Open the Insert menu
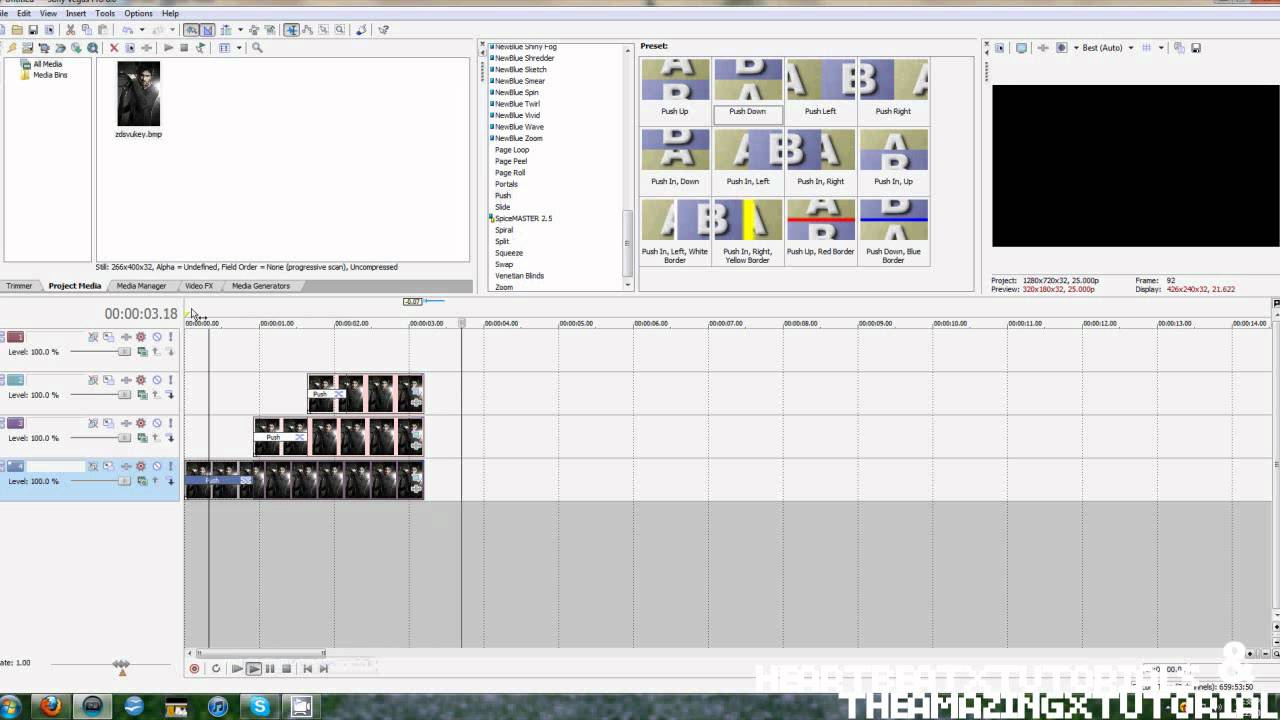Image resolution: width=1280 pixels, height=720 pixels. 76,13
